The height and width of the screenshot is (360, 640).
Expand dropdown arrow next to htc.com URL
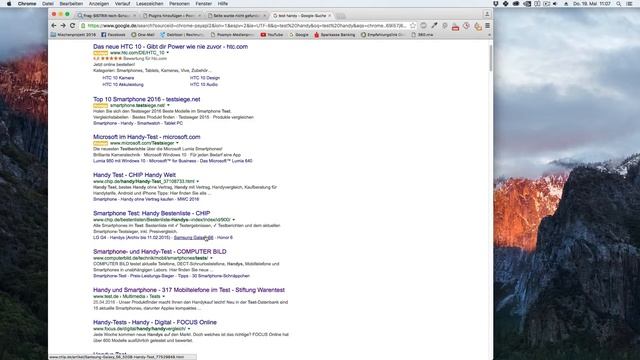coord(167,53)
